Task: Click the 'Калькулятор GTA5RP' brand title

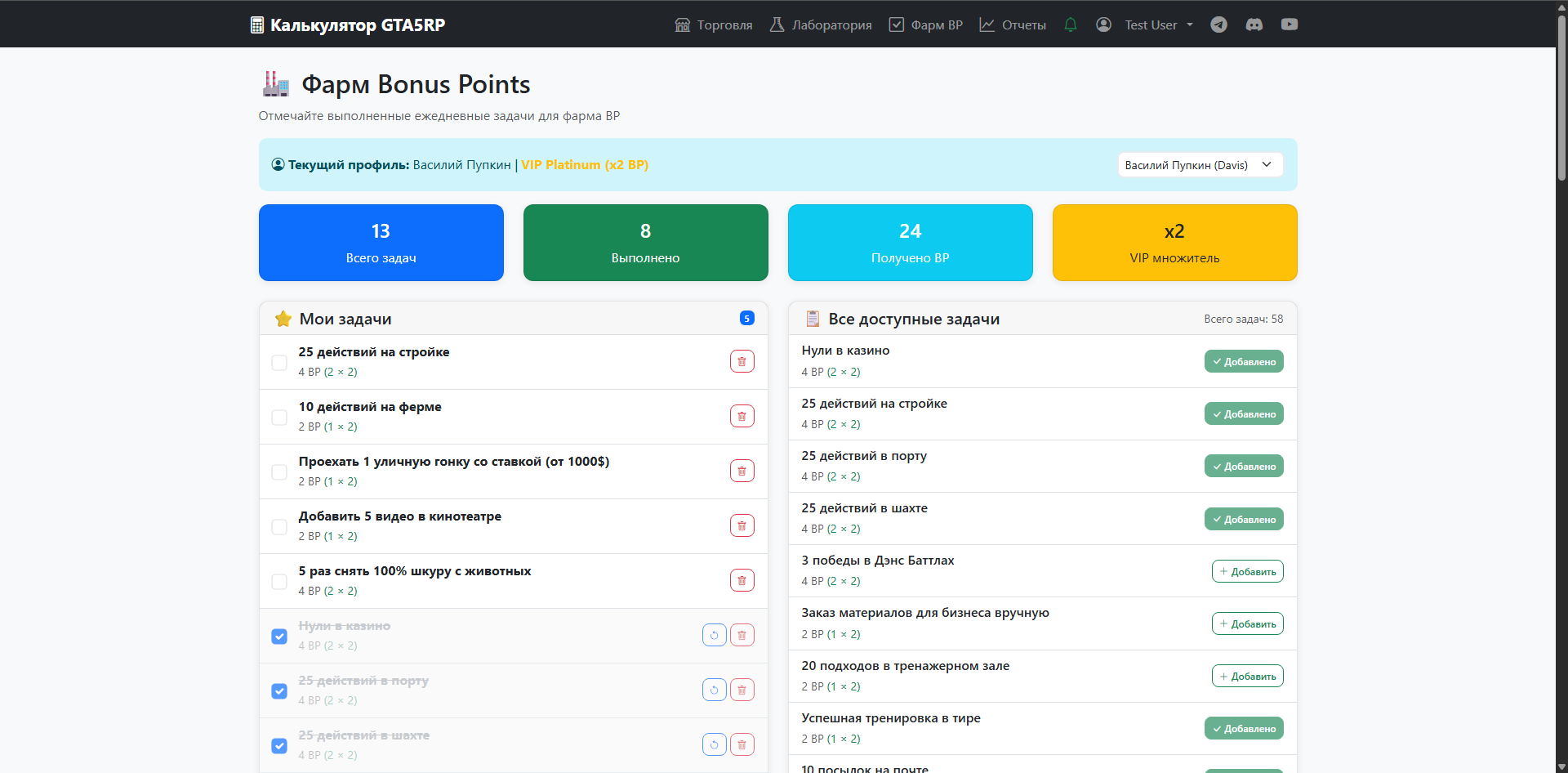Action: (x=358, y=25)
